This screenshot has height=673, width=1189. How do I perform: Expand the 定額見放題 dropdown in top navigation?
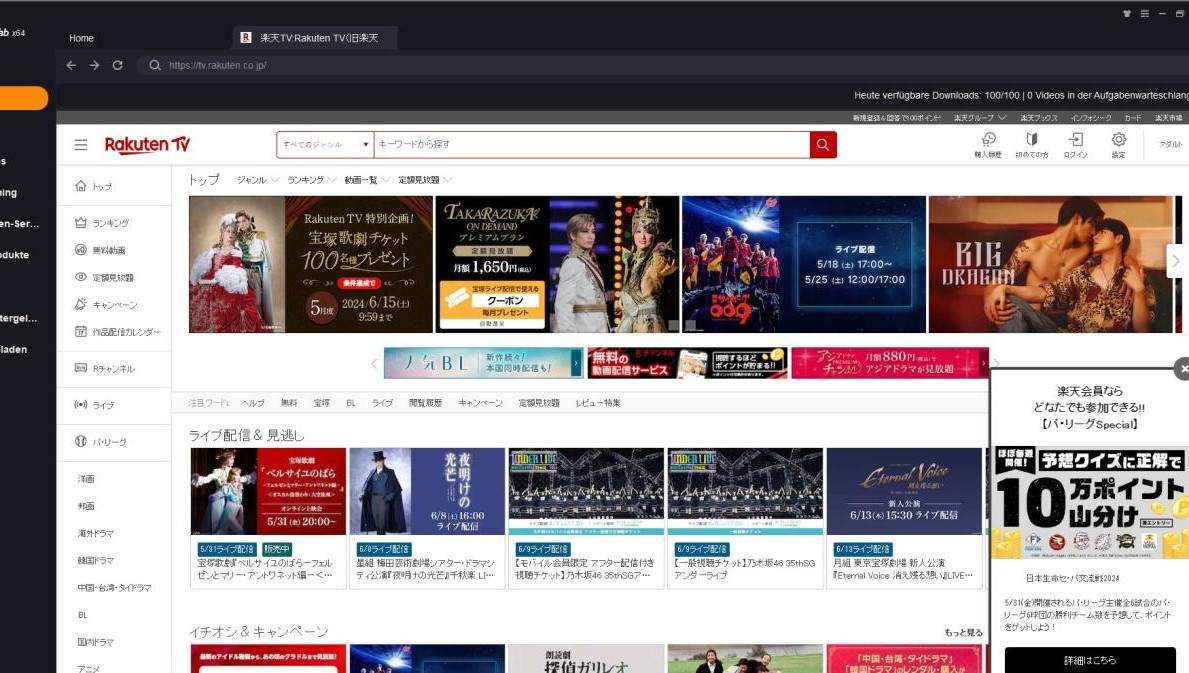pos(425,180)
